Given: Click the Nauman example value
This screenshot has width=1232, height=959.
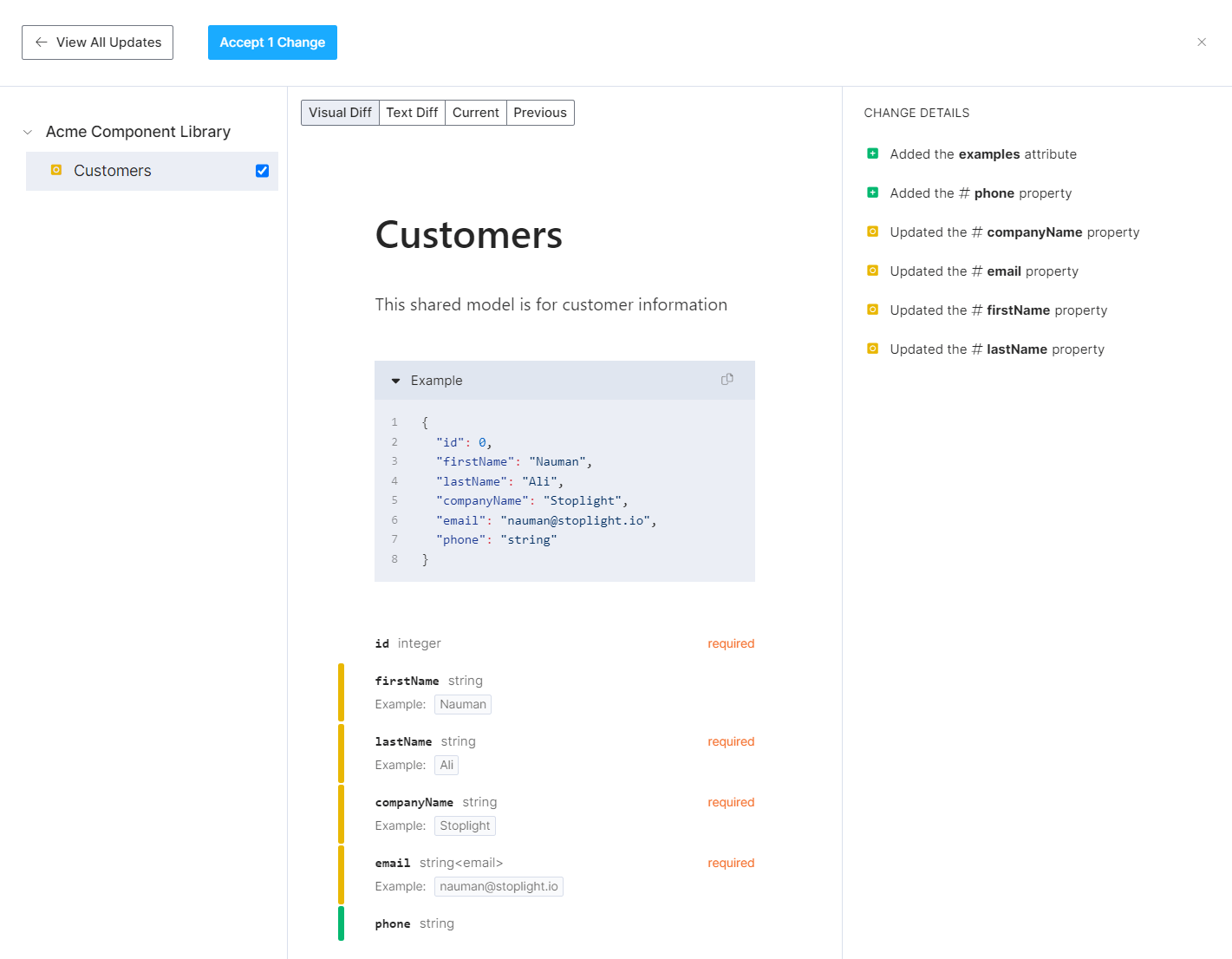Looking at the screenshot, I should (463, 704).
